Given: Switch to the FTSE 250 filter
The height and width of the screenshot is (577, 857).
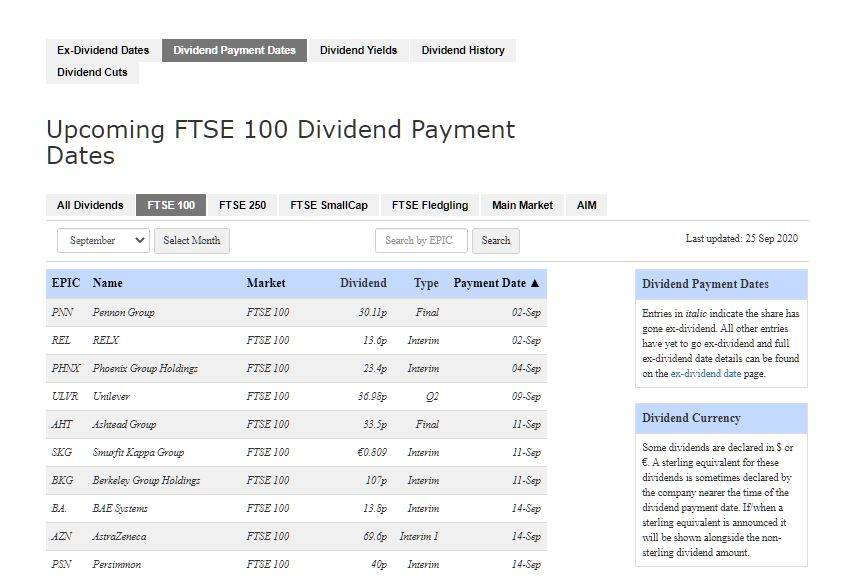Looking at the screenshot, I should 243,205.
